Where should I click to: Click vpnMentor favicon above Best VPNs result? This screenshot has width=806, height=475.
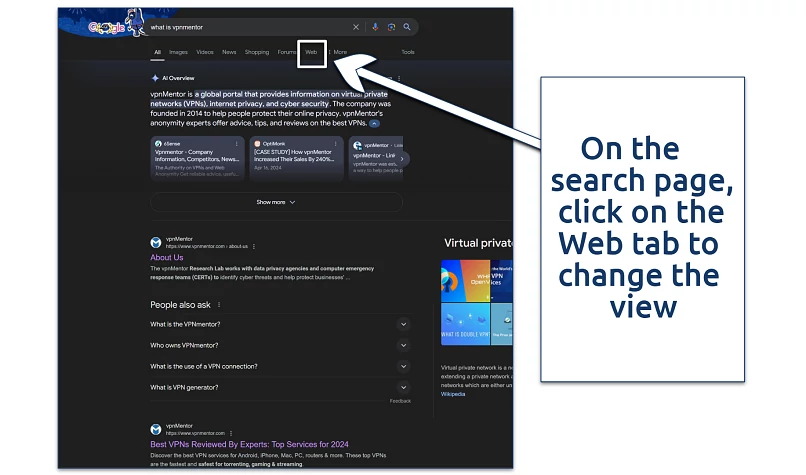point(156,429)
